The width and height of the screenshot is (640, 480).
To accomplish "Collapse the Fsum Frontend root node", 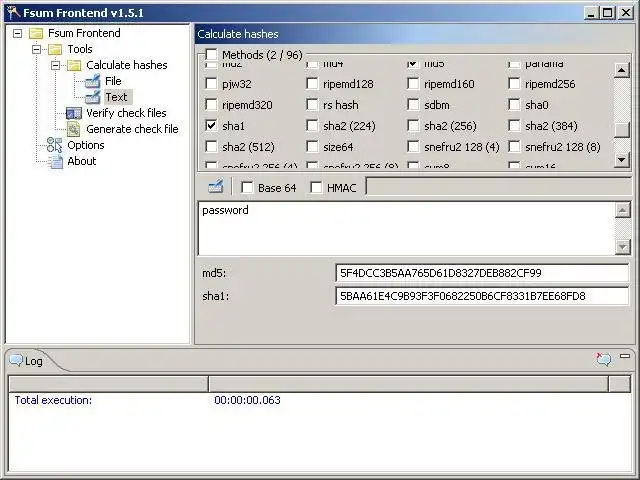I will (x=18, y=33).
